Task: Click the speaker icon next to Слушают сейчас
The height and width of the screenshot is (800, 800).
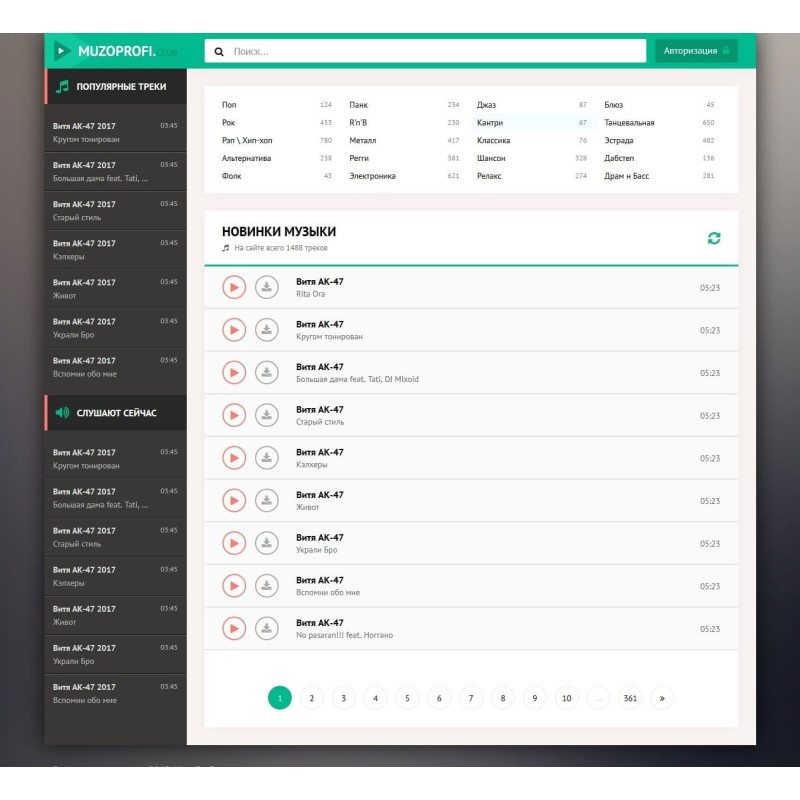Action: tap(61, 413)
